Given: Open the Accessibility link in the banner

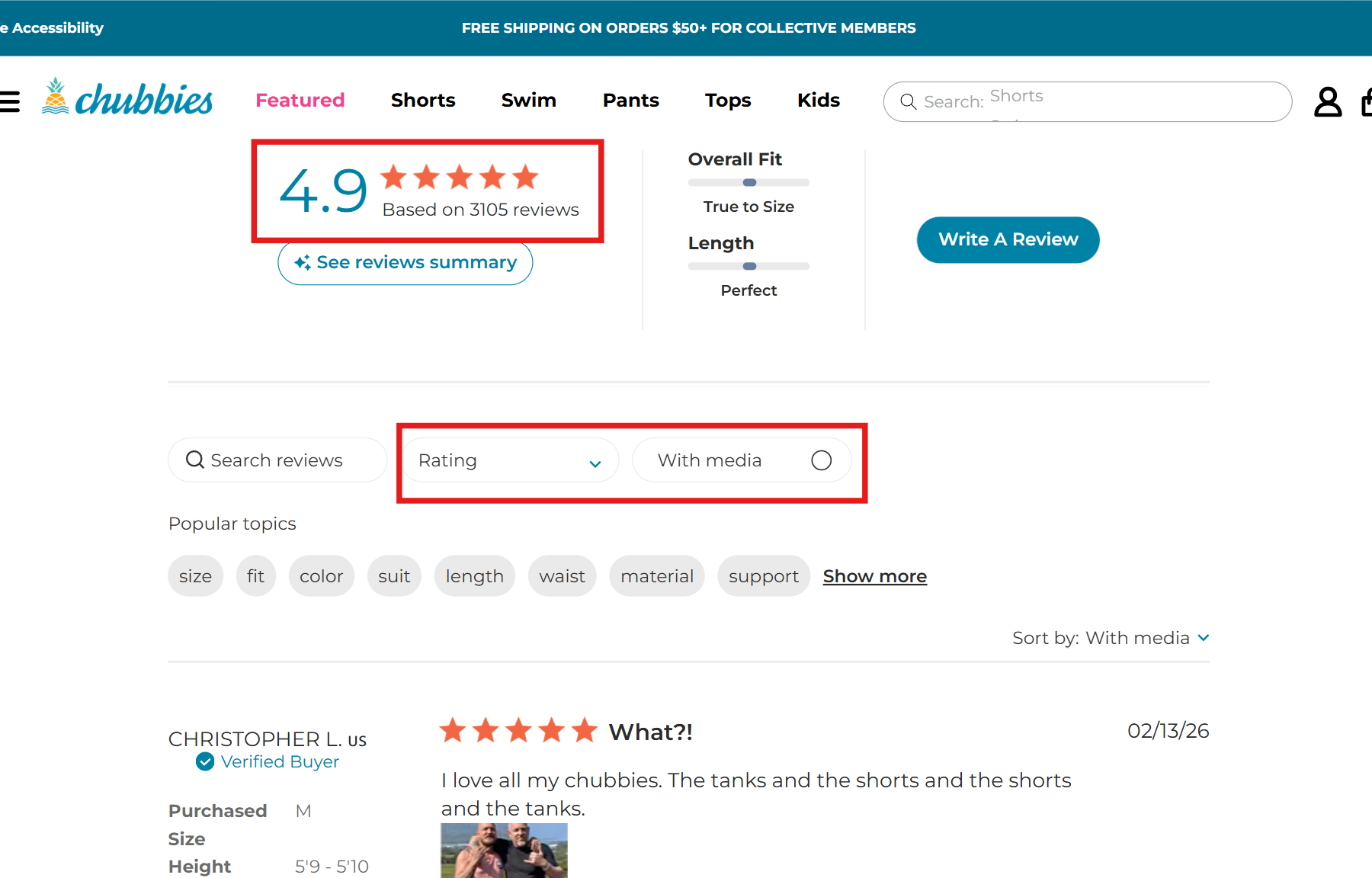Looking at the screenshot, I should pyautogui.click(x=52, y=28).
